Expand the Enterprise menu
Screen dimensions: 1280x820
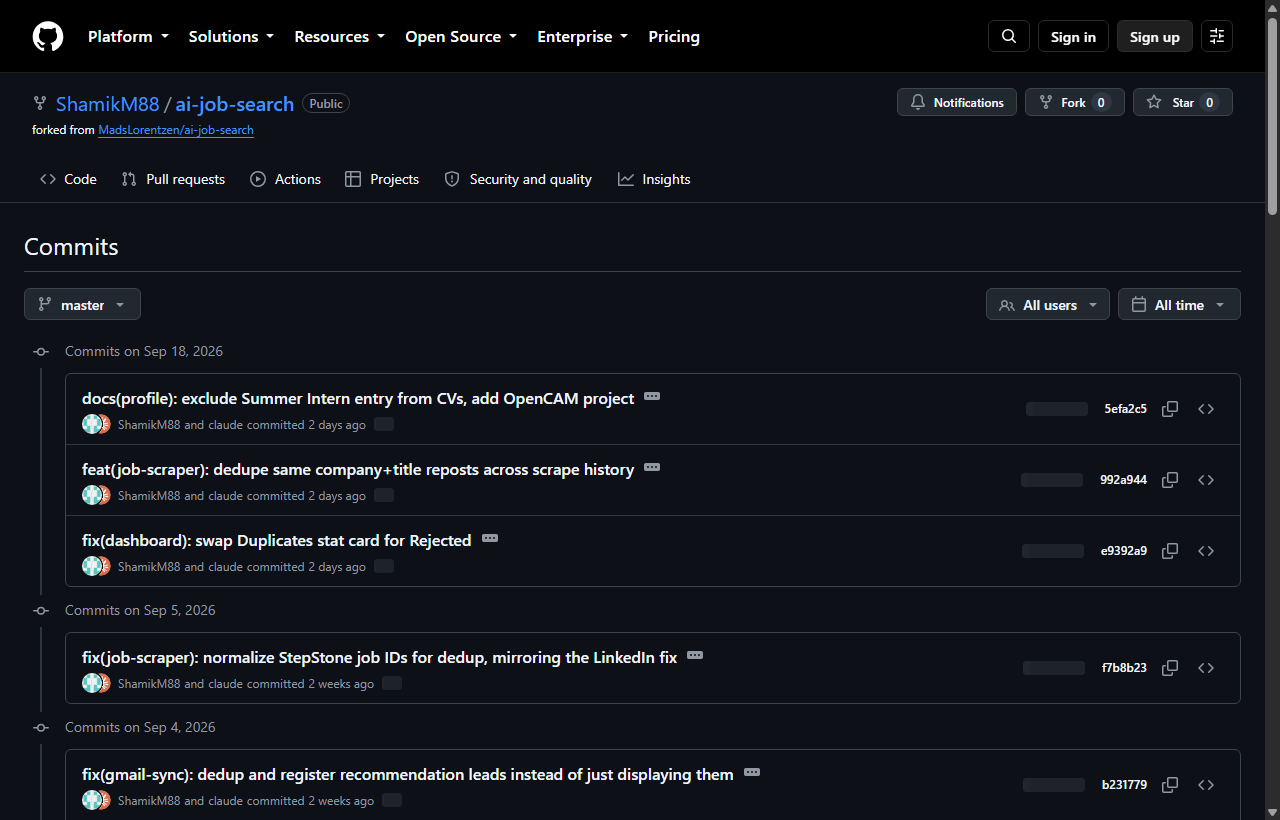pyautogui.click(x=583, y=37)
